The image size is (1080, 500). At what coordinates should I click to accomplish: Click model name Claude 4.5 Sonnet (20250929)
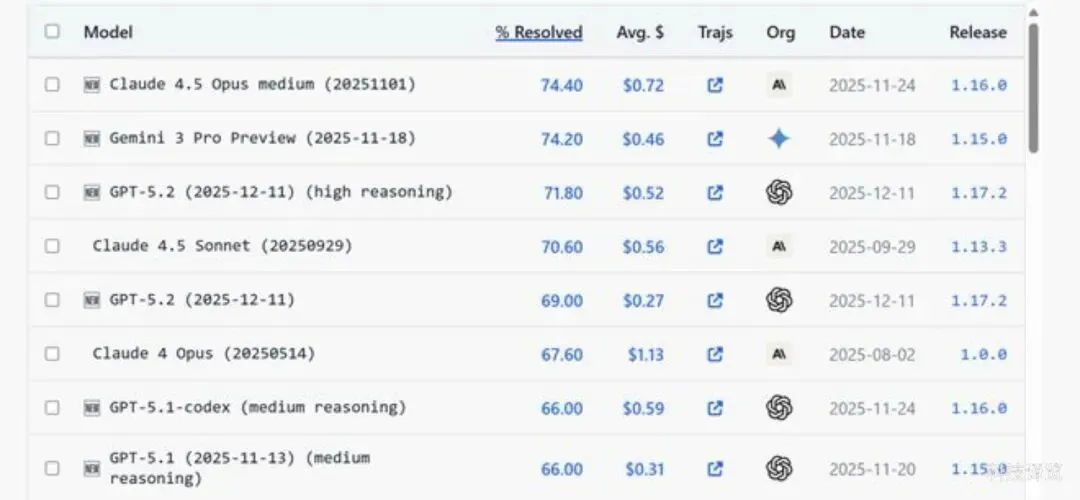(x=222, y=246)
